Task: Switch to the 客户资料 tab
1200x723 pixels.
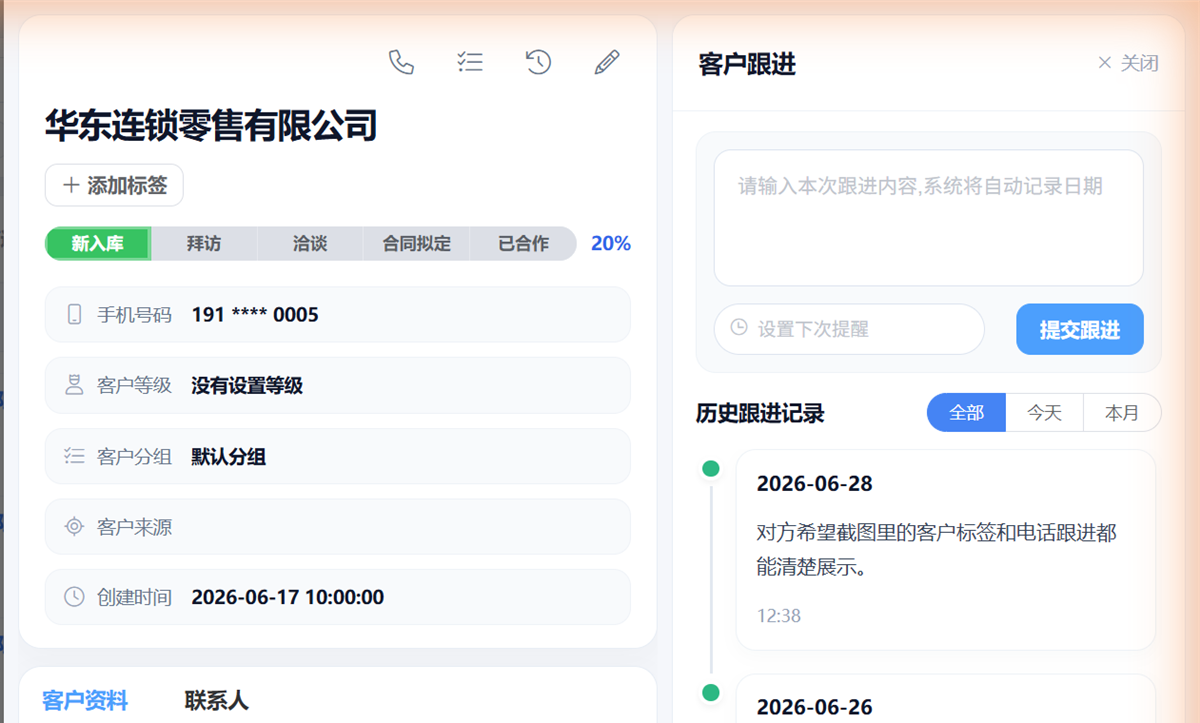Action: click(x=85, y=701)
